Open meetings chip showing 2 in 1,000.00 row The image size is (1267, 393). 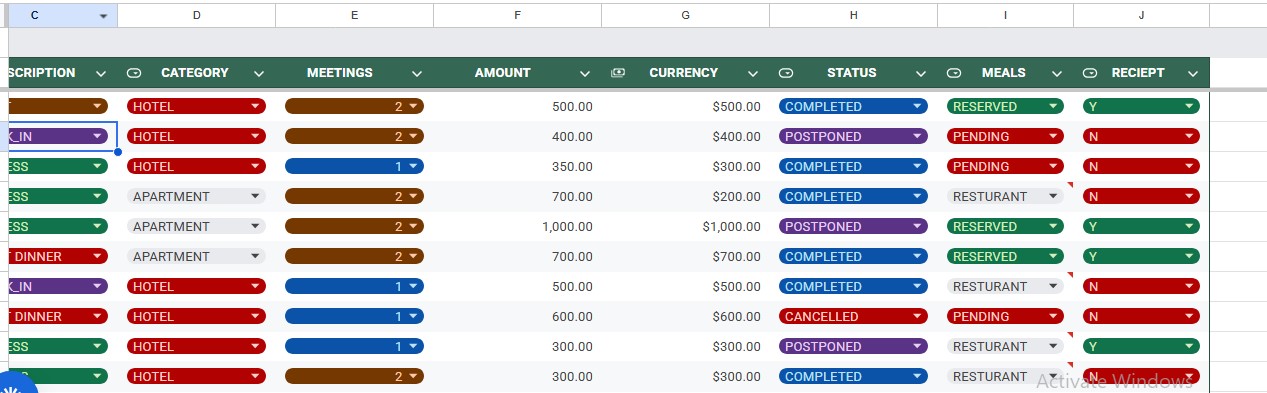click(354, 226)
